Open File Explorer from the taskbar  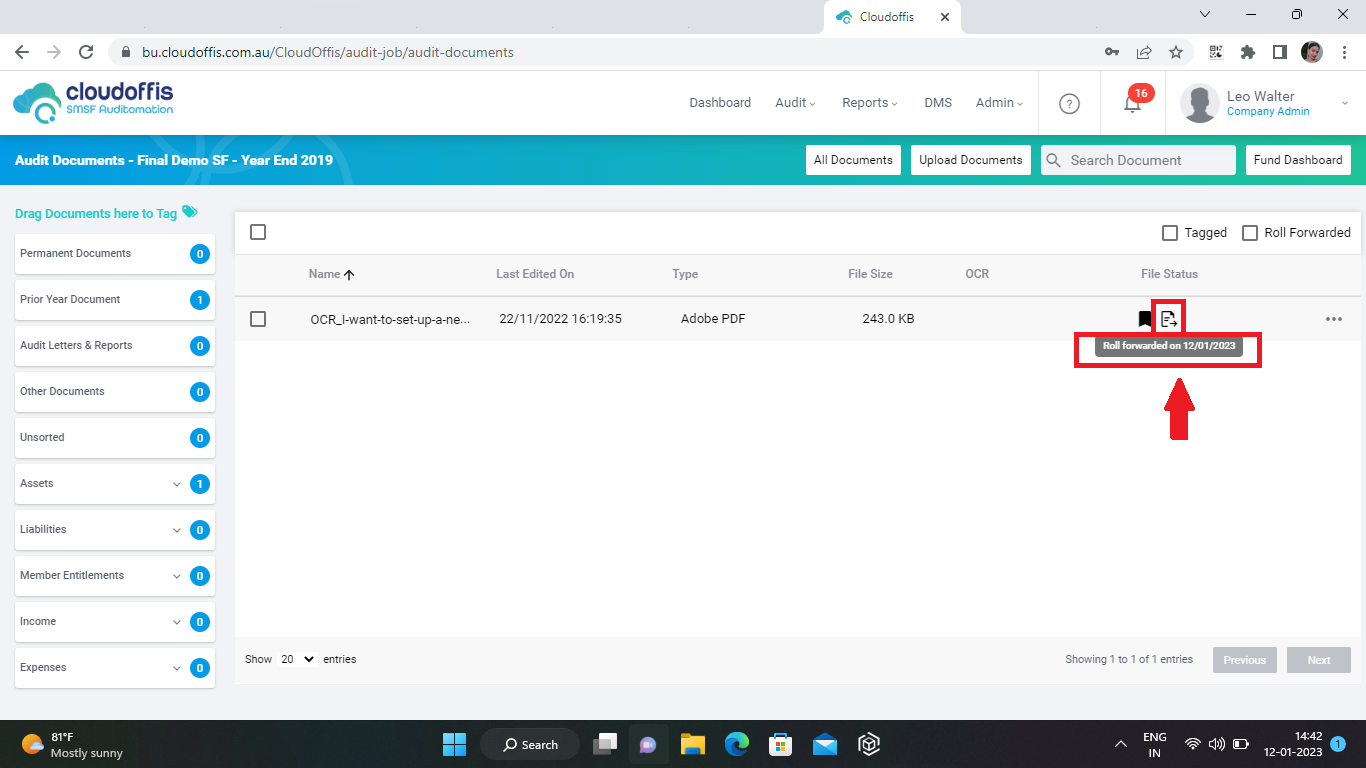pos(693,744)
